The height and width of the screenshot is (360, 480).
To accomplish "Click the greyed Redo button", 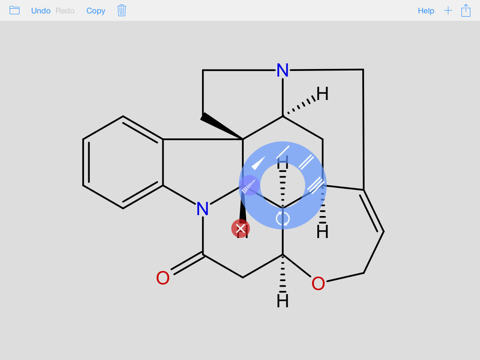I will click(65, 11).
